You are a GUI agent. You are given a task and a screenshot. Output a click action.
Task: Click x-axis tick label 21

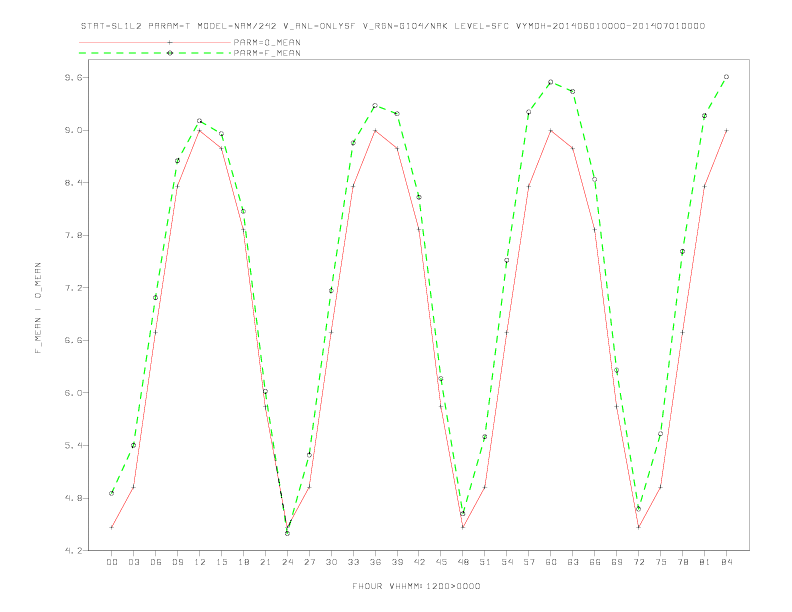[x=265, y=562]
